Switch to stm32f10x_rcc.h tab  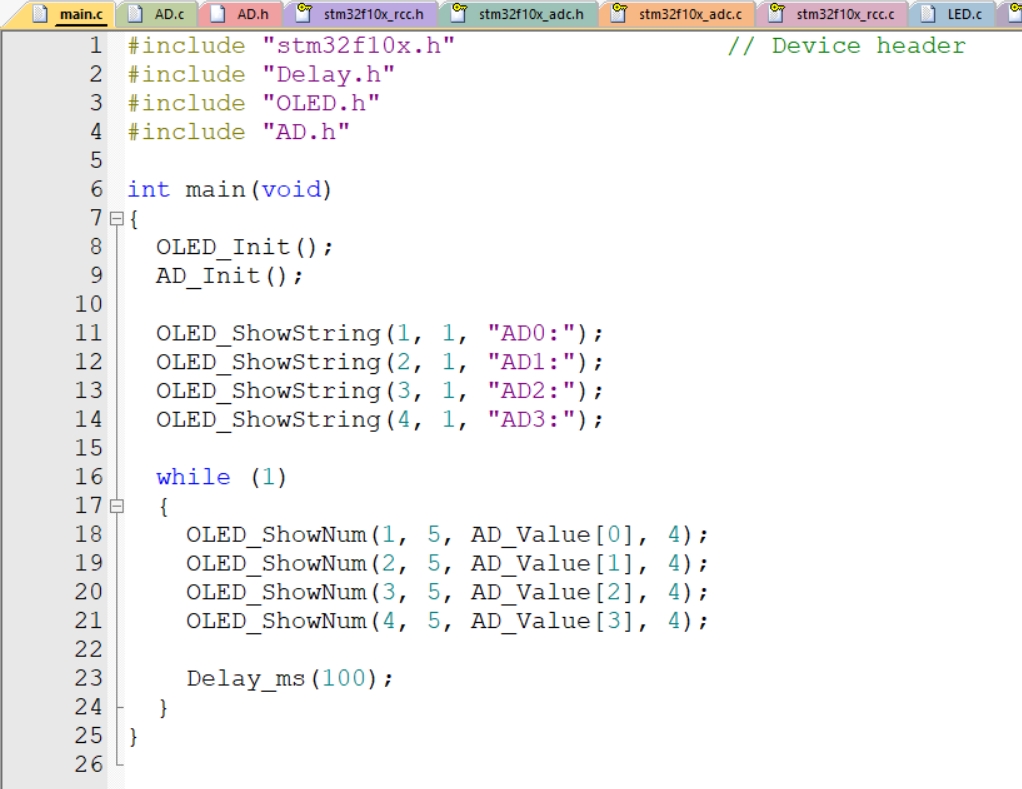tap(360, 14)
